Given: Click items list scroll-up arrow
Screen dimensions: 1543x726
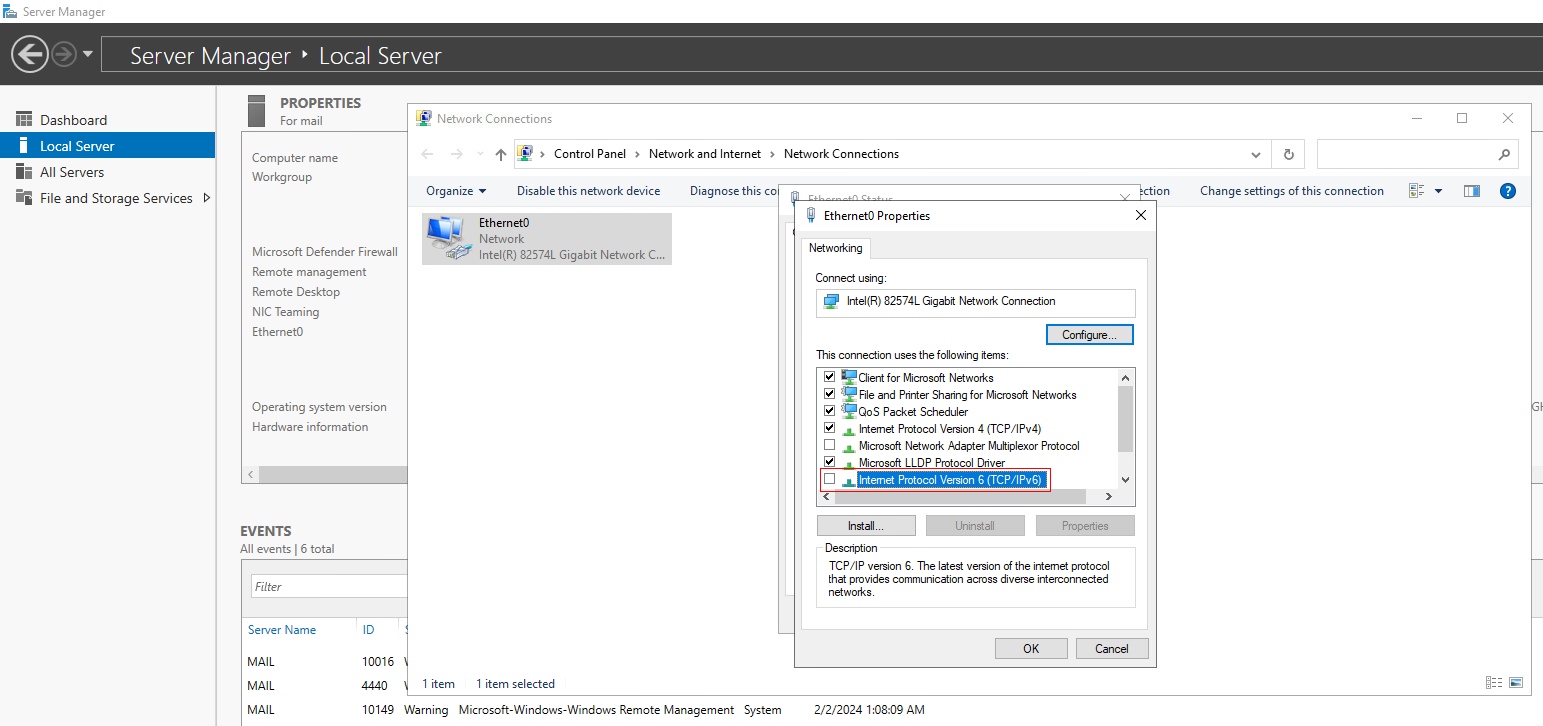Looking at the screenshot, I should [1125, 378].
